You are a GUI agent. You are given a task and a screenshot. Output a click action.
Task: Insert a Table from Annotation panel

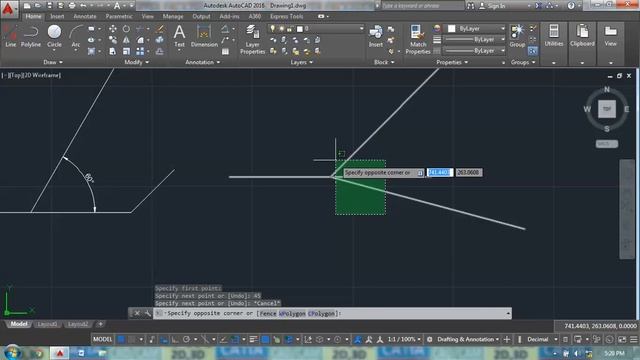225,51
